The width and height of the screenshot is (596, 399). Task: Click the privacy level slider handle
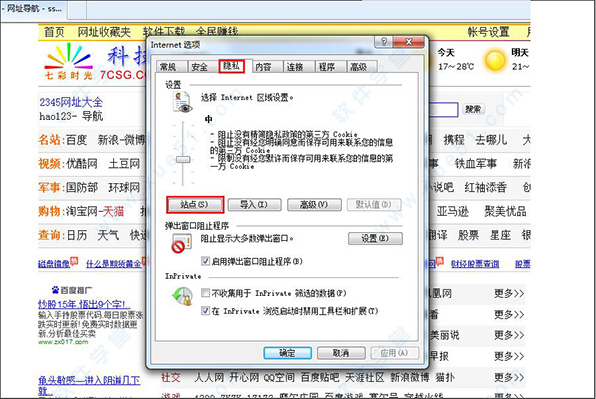click(183, 159)
